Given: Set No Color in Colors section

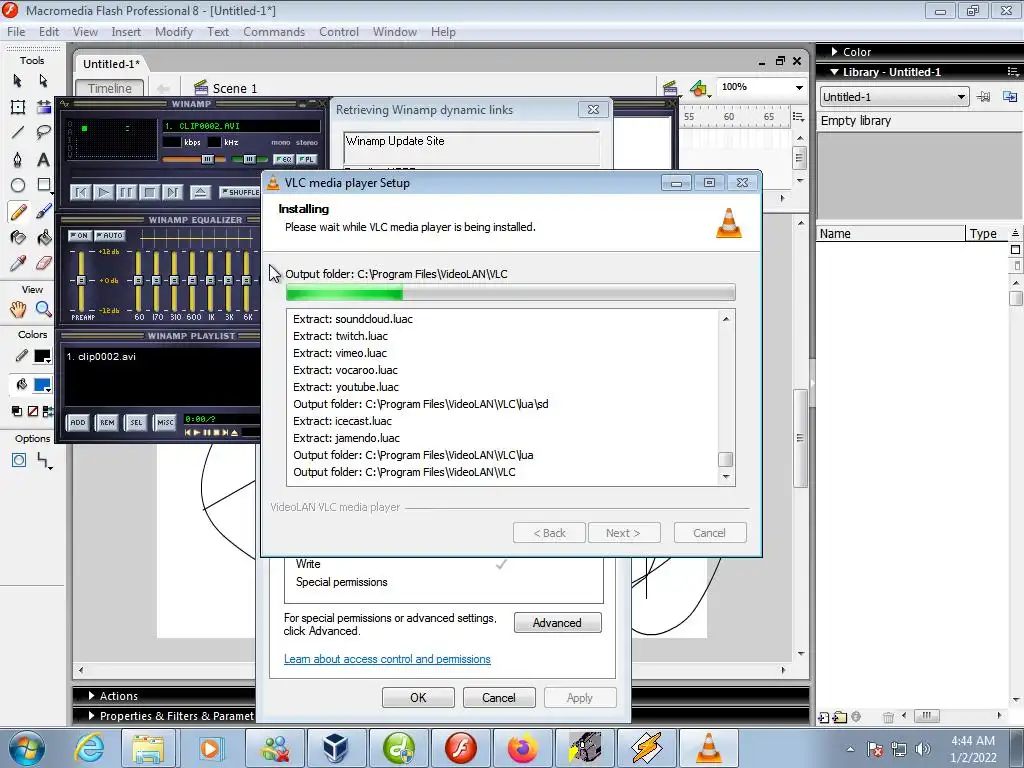Looking at the screenshot, I should coord(33,411).
